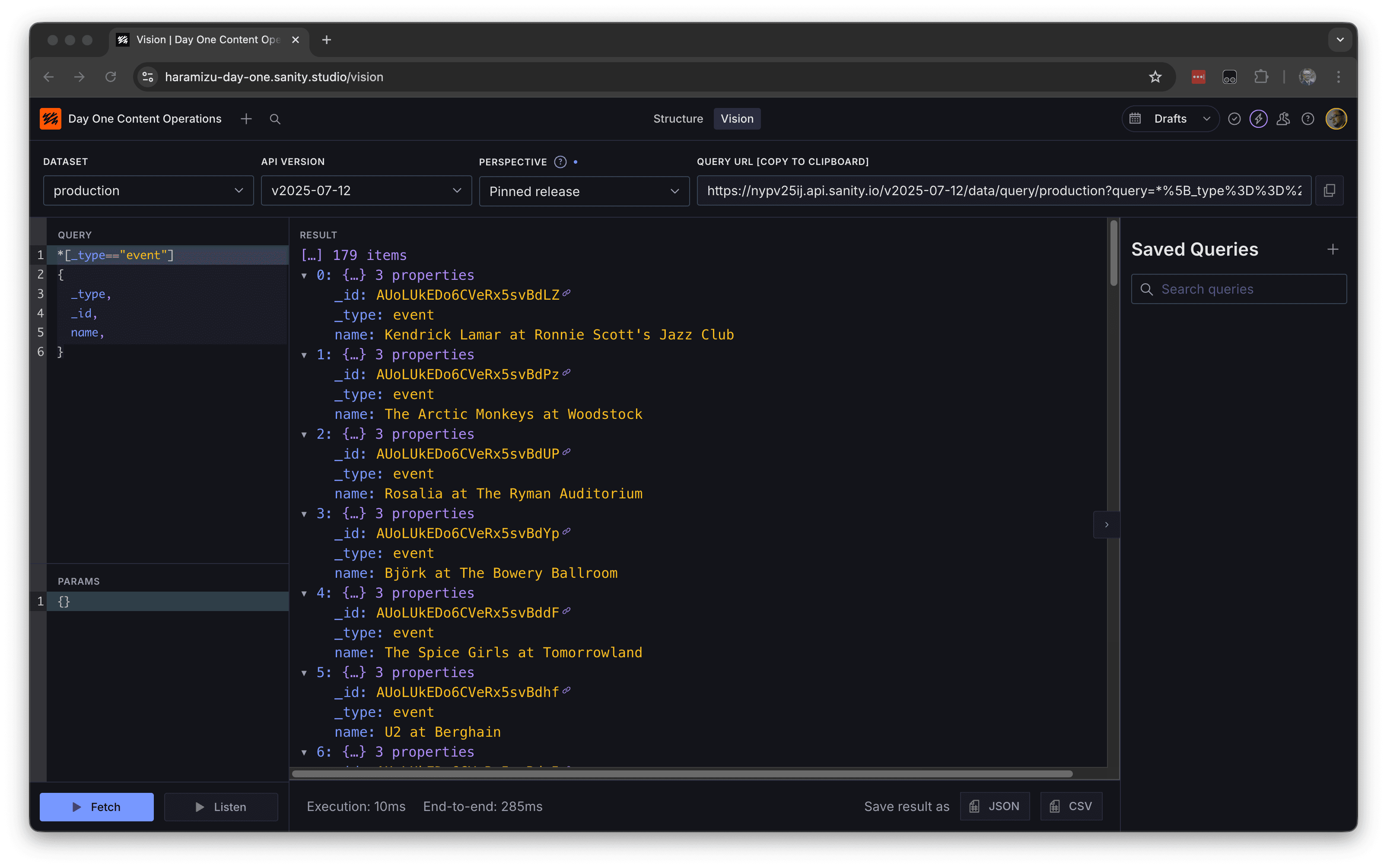Open link icon beside first event _id
1387x868 pixels.
(566, 293)
